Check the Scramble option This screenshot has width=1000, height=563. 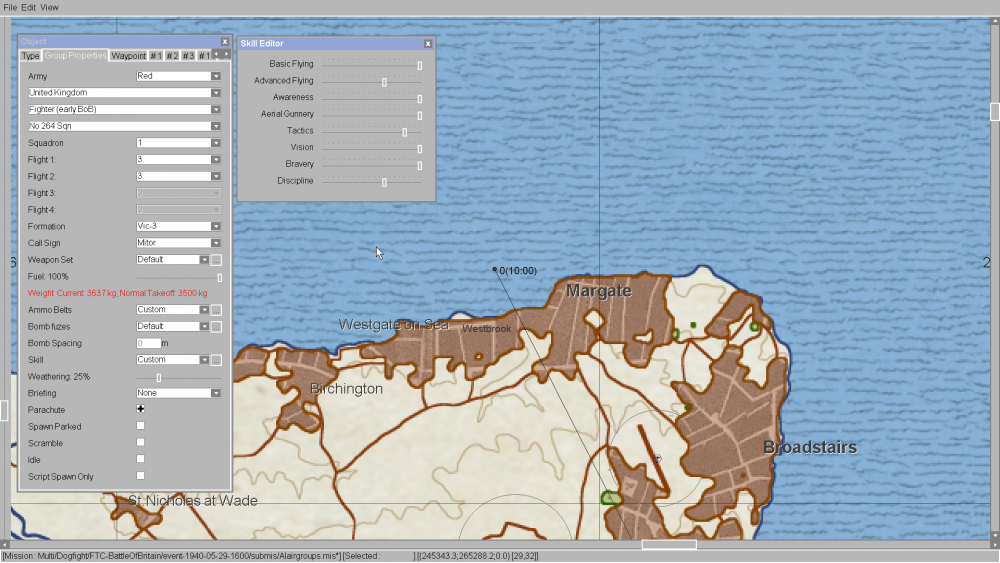click(x=141, y=443)
